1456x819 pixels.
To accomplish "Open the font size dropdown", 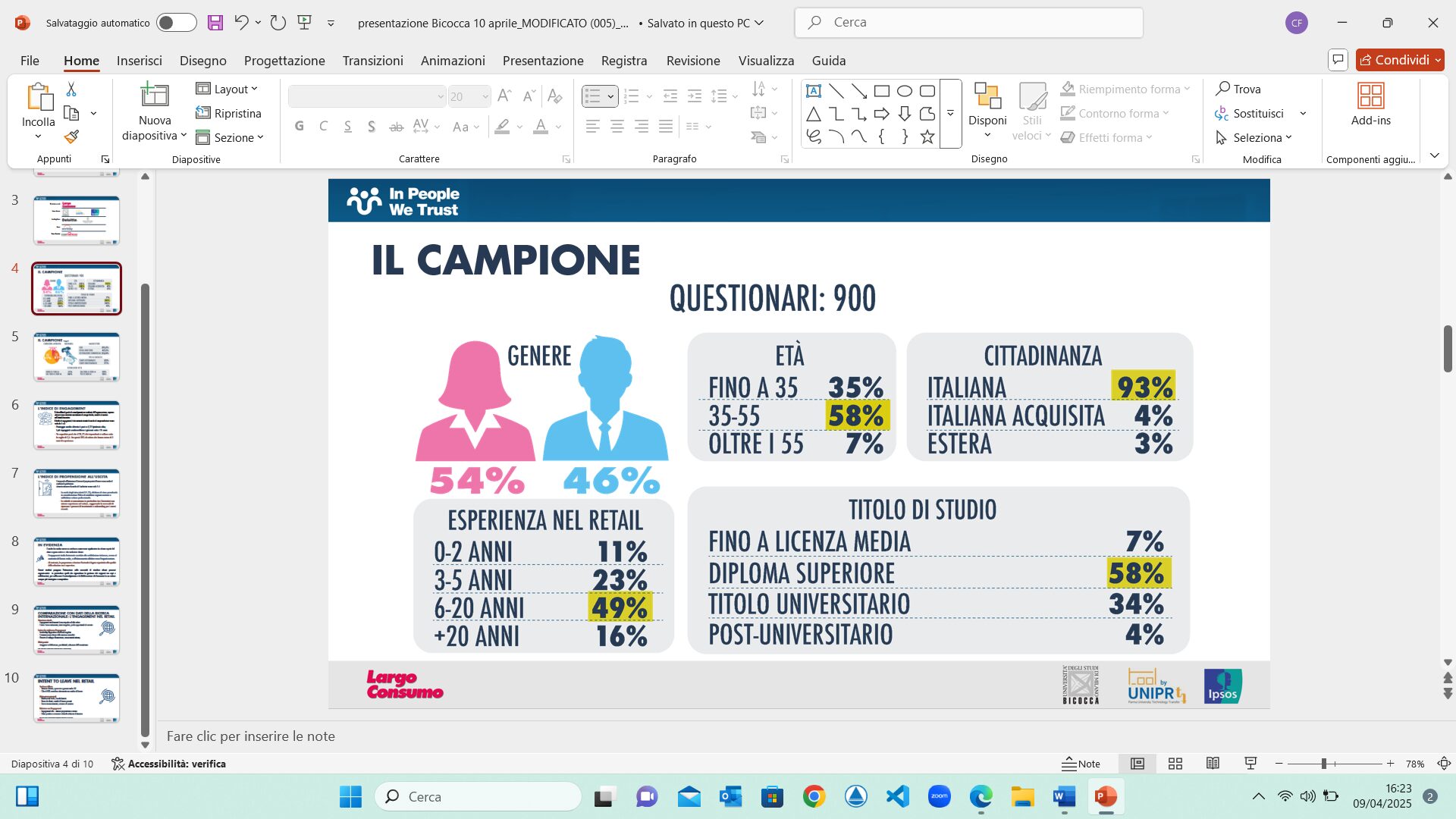I will coord(485,96).
